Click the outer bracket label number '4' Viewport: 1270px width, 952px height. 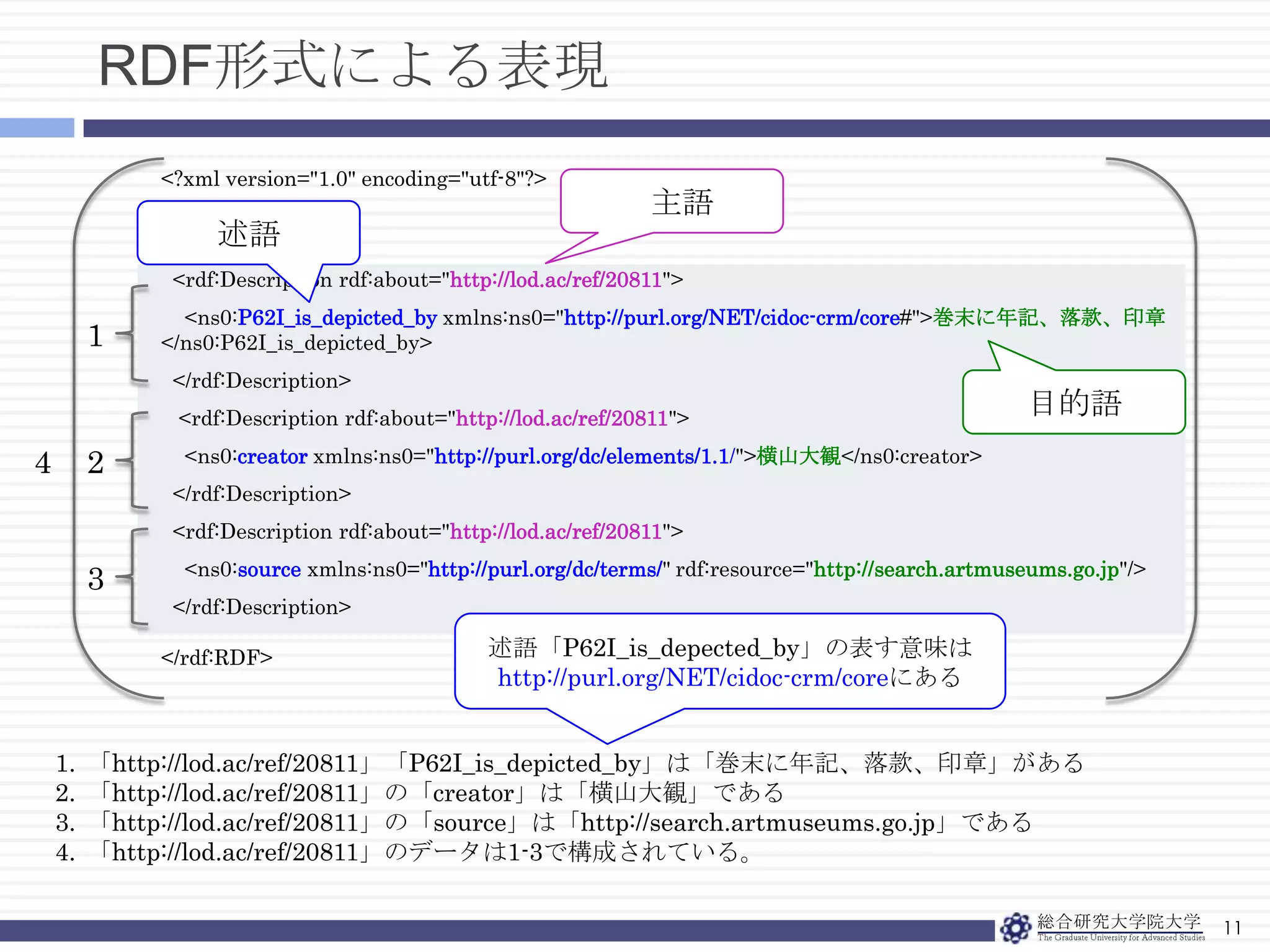click(43, 463)
